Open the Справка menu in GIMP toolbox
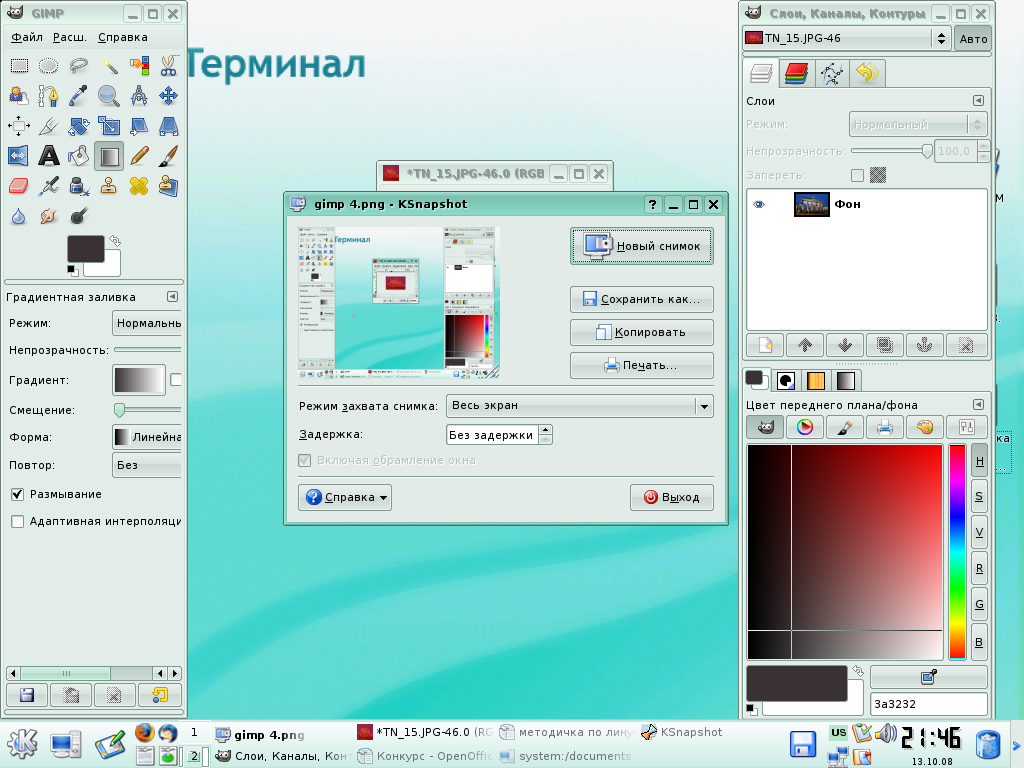 pos(123,37)
